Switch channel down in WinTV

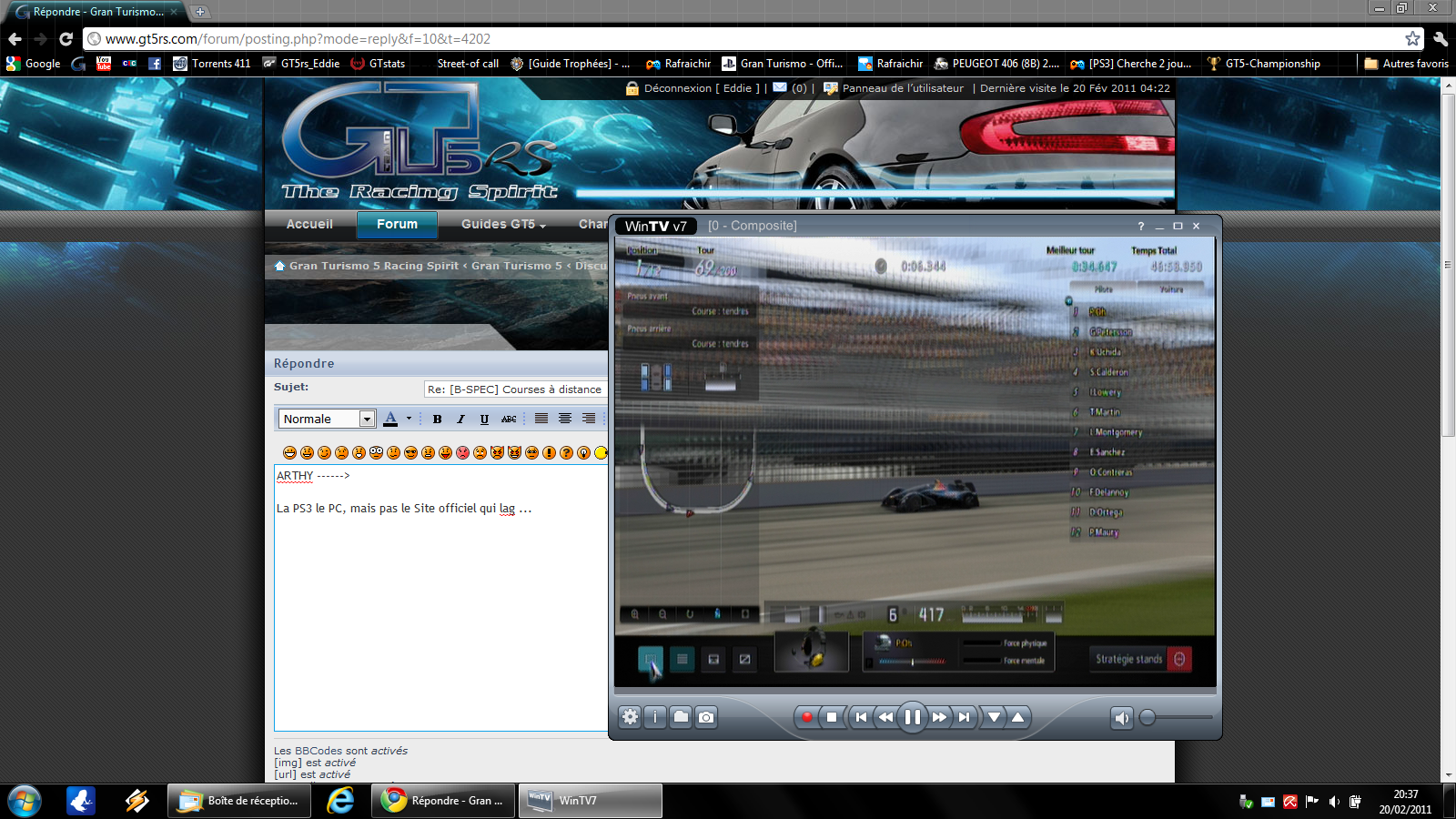click(x=994, y=717)
